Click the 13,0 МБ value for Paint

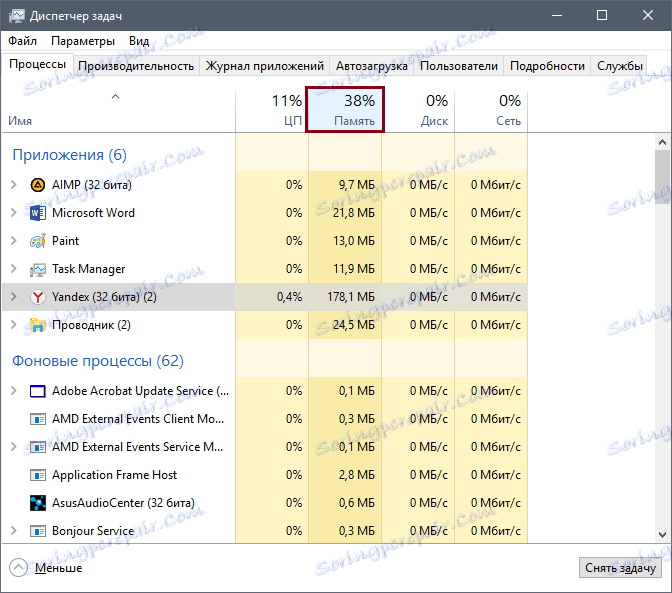click(x=354, y=241)
